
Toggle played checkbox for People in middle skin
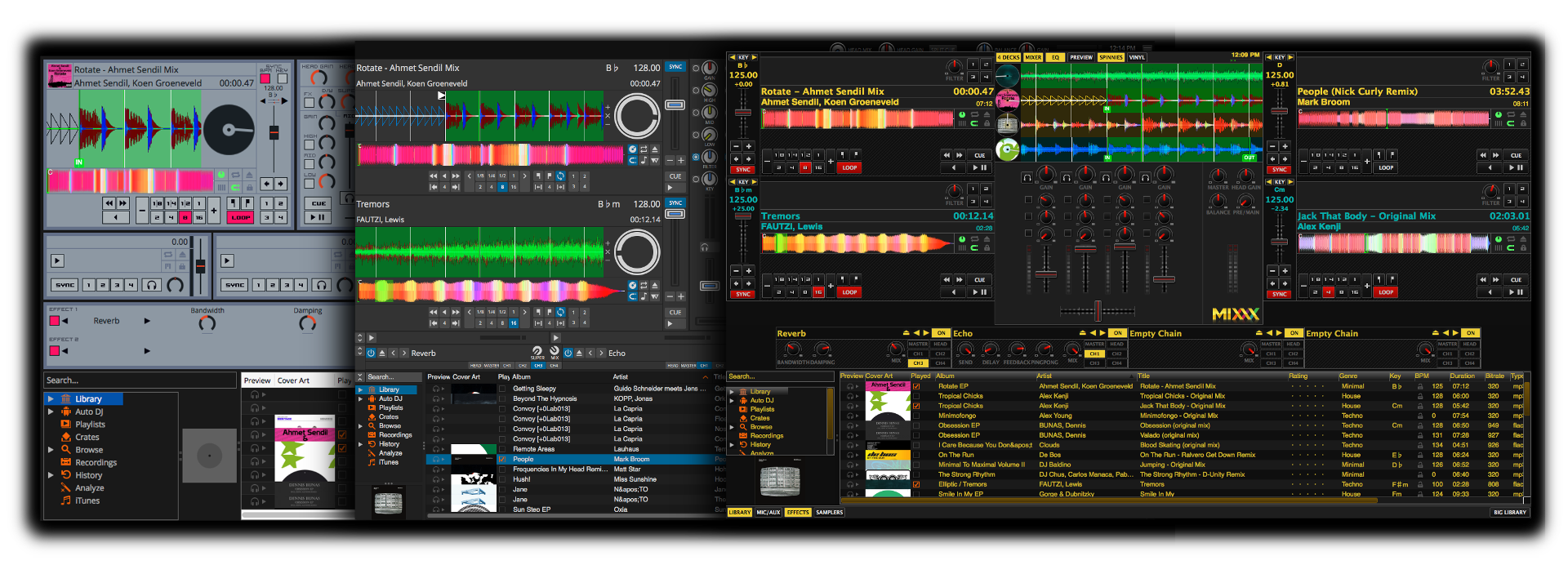[502, 459]
